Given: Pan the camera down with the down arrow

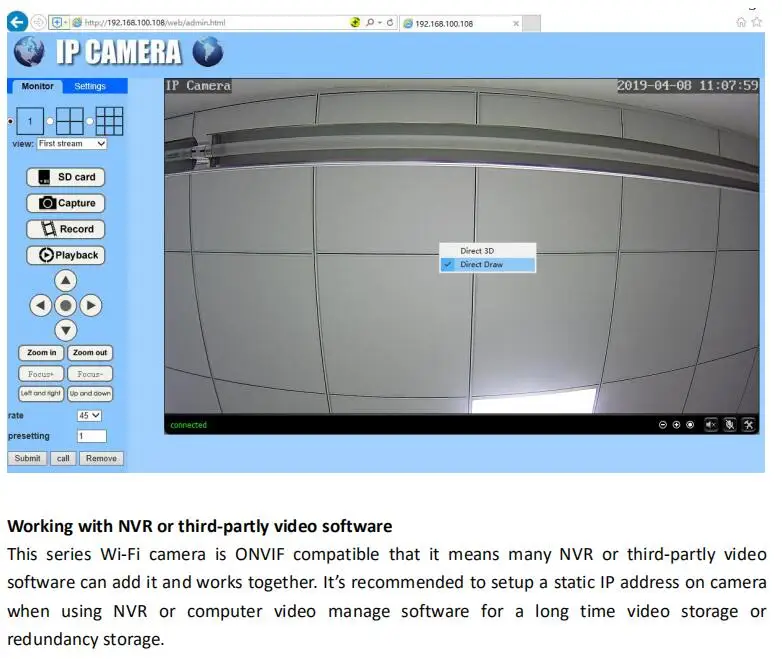Looking at the screenshot, I should pos(65,330).
